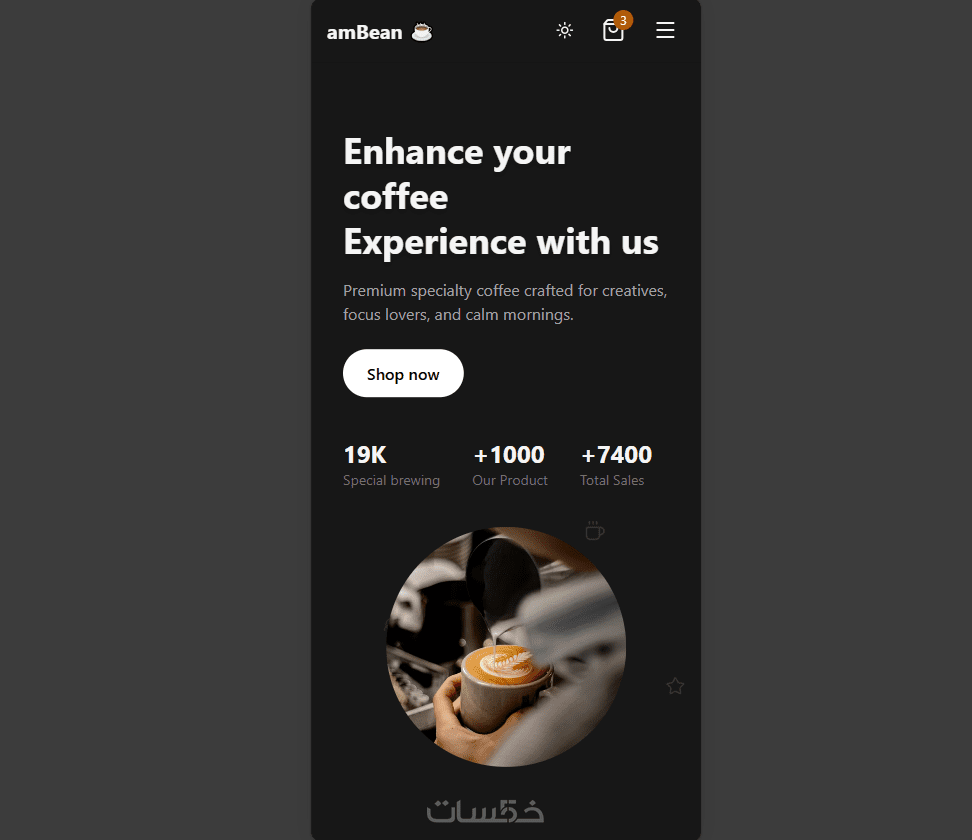Select the +7400 statistic number
Image resolution: width=972 pixels, height=840 pixels.
[616, 455]
